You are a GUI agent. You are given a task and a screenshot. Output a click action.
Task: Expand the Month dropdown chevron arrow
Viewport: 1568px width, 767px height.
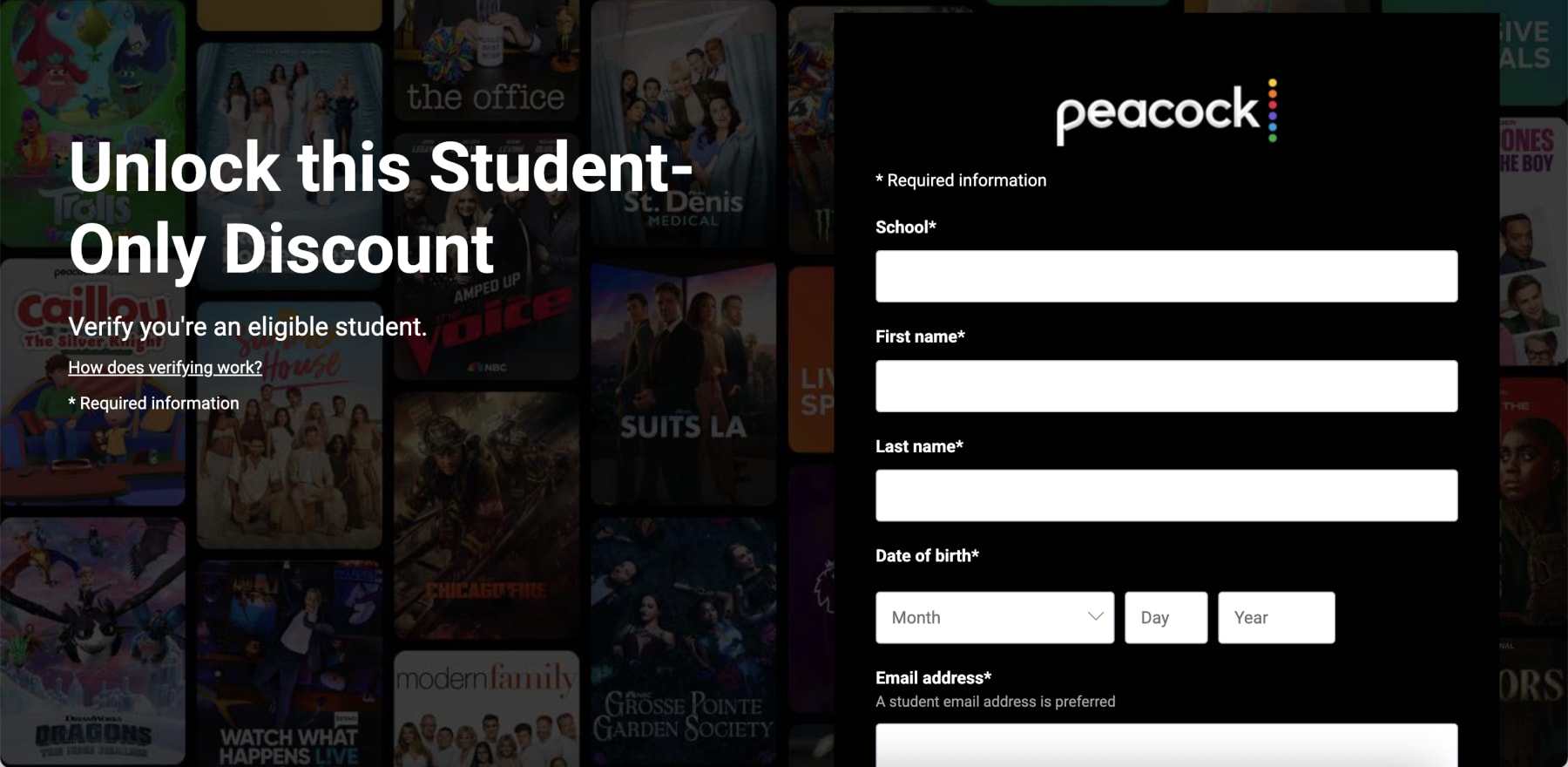pos(1095,616)
